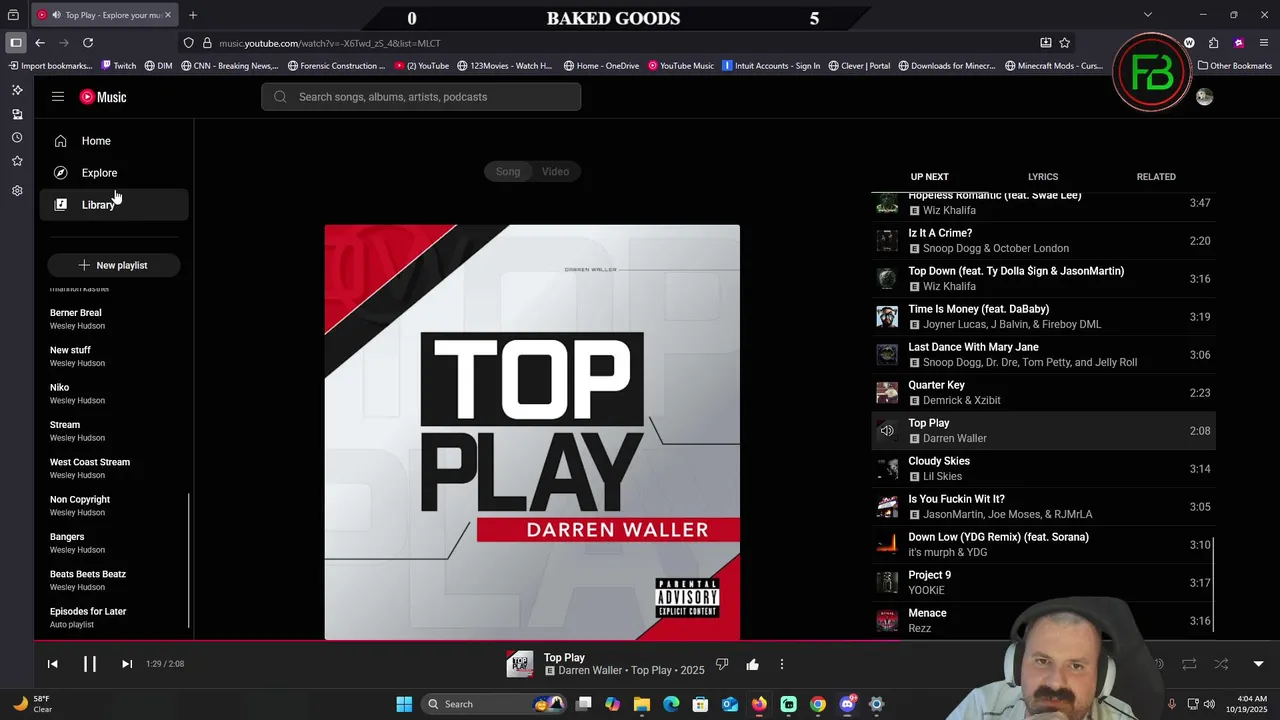1280x720 pixels.
Task: Open the Windows Start menu
Action: pos(404,704)
